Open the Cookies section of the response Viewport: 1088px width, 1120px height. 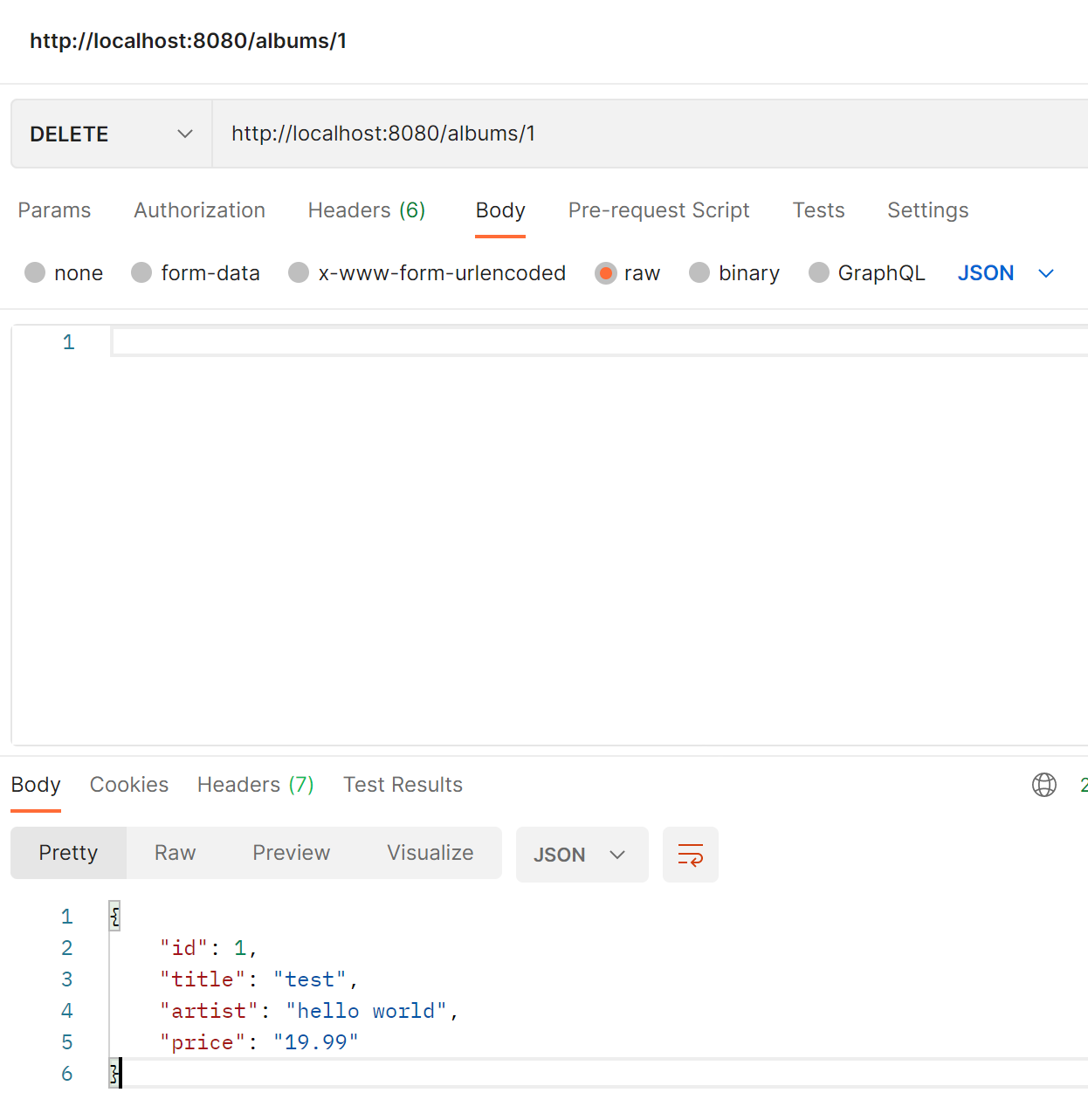click(128, 785)
